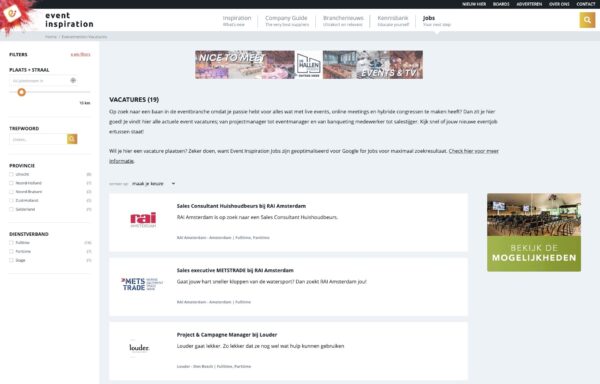
Task: Open the Kennisbank menu item
Action: click(x=393, y=21)
